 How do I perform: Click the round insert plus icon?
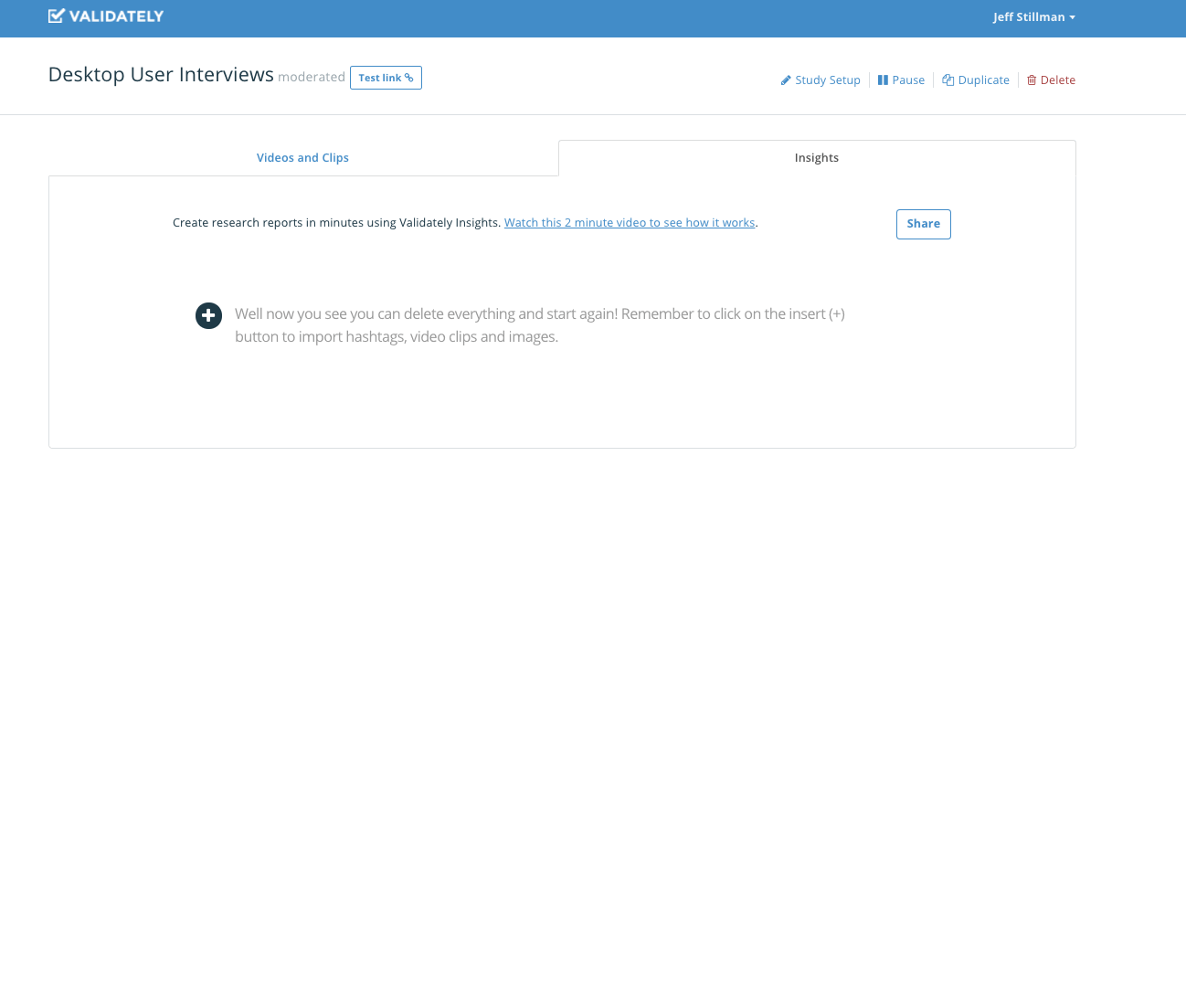(x=208, y=315)
